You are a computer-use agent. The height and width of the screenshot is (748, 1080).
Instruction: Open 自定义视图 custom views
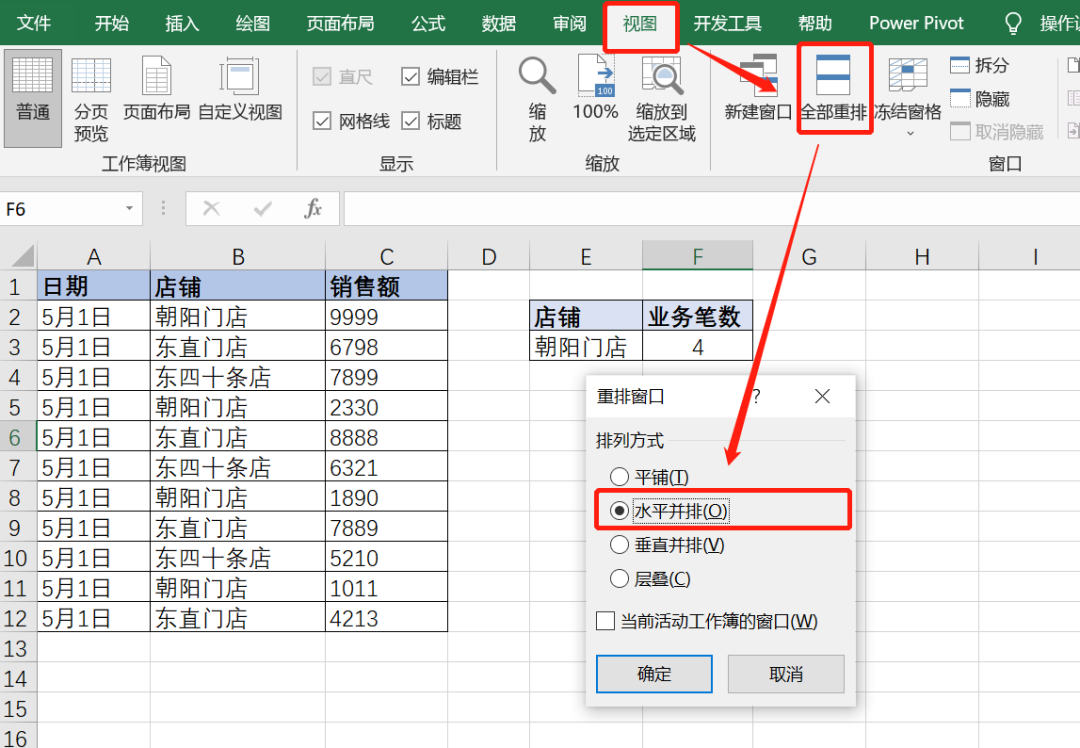pyautogui.click(x=239, y=75)
